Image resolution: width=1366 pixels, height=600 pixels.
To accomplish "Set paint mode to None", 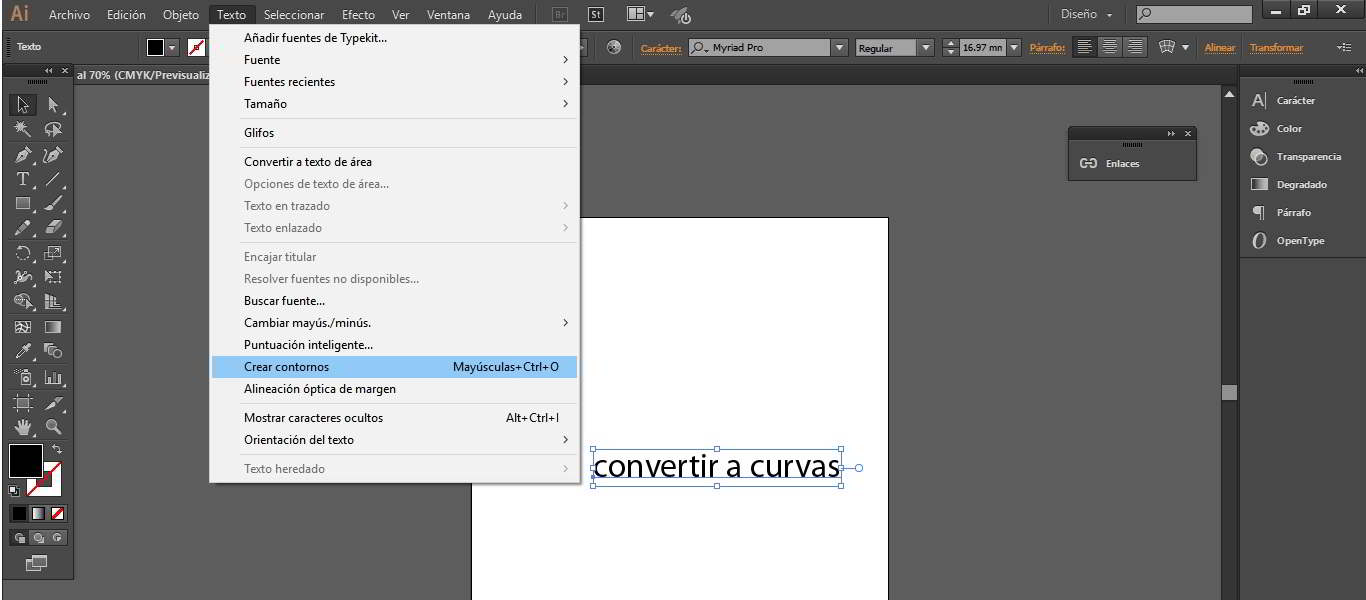I will point(58,513).
